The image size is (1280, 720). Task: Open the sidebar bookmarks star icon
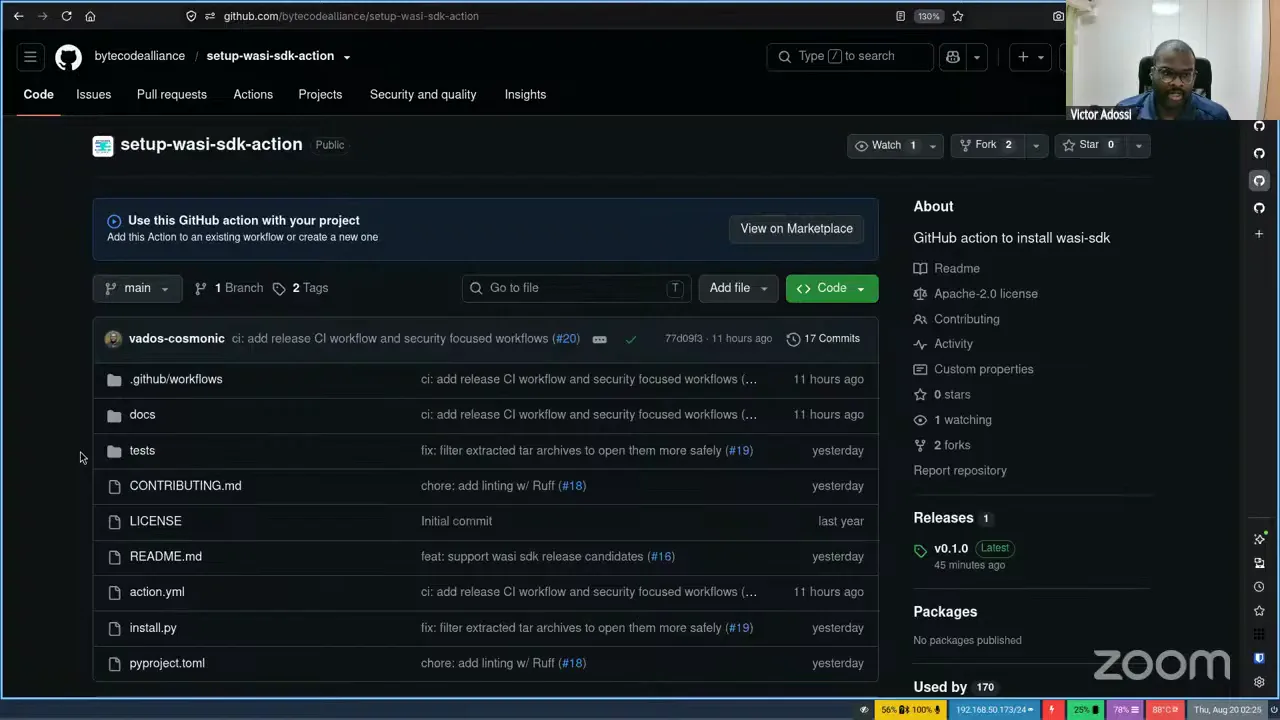1259,611
